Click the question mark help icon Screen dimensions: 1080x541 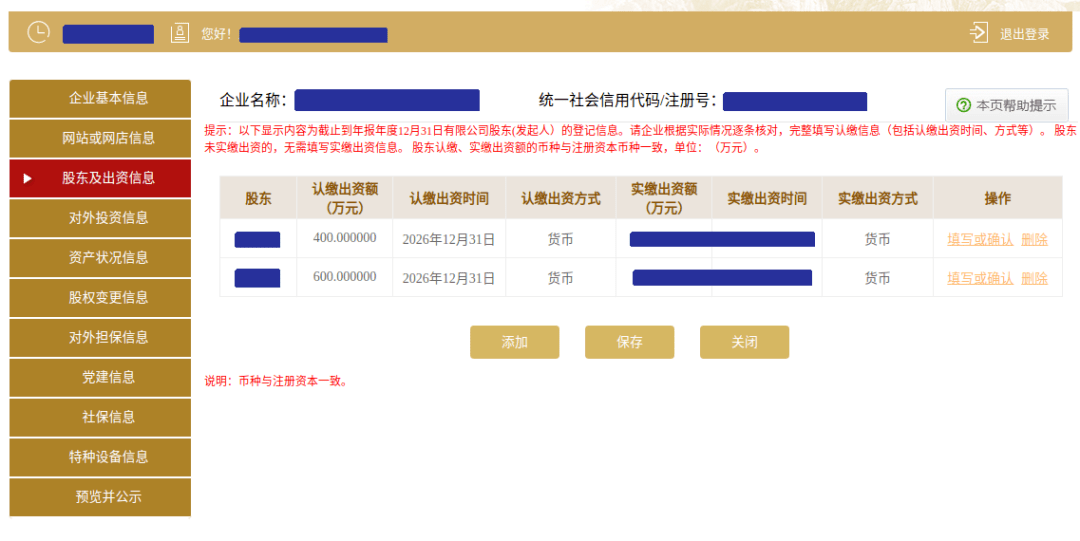(964, 105)
